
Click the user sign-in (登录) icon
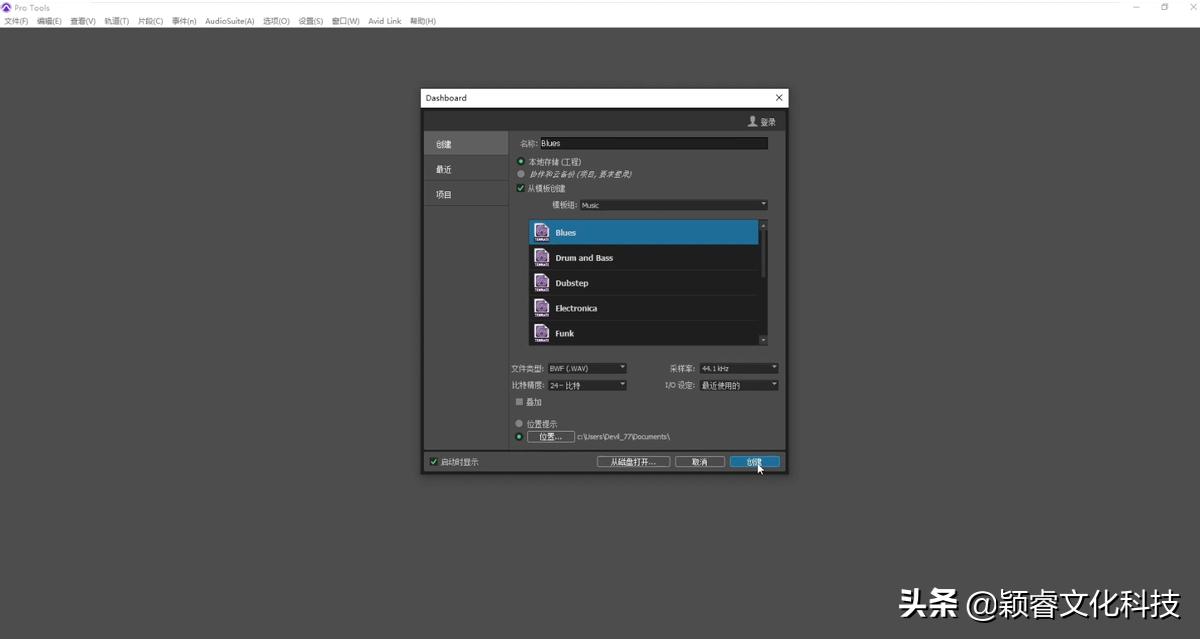click(x=753, y=121)
